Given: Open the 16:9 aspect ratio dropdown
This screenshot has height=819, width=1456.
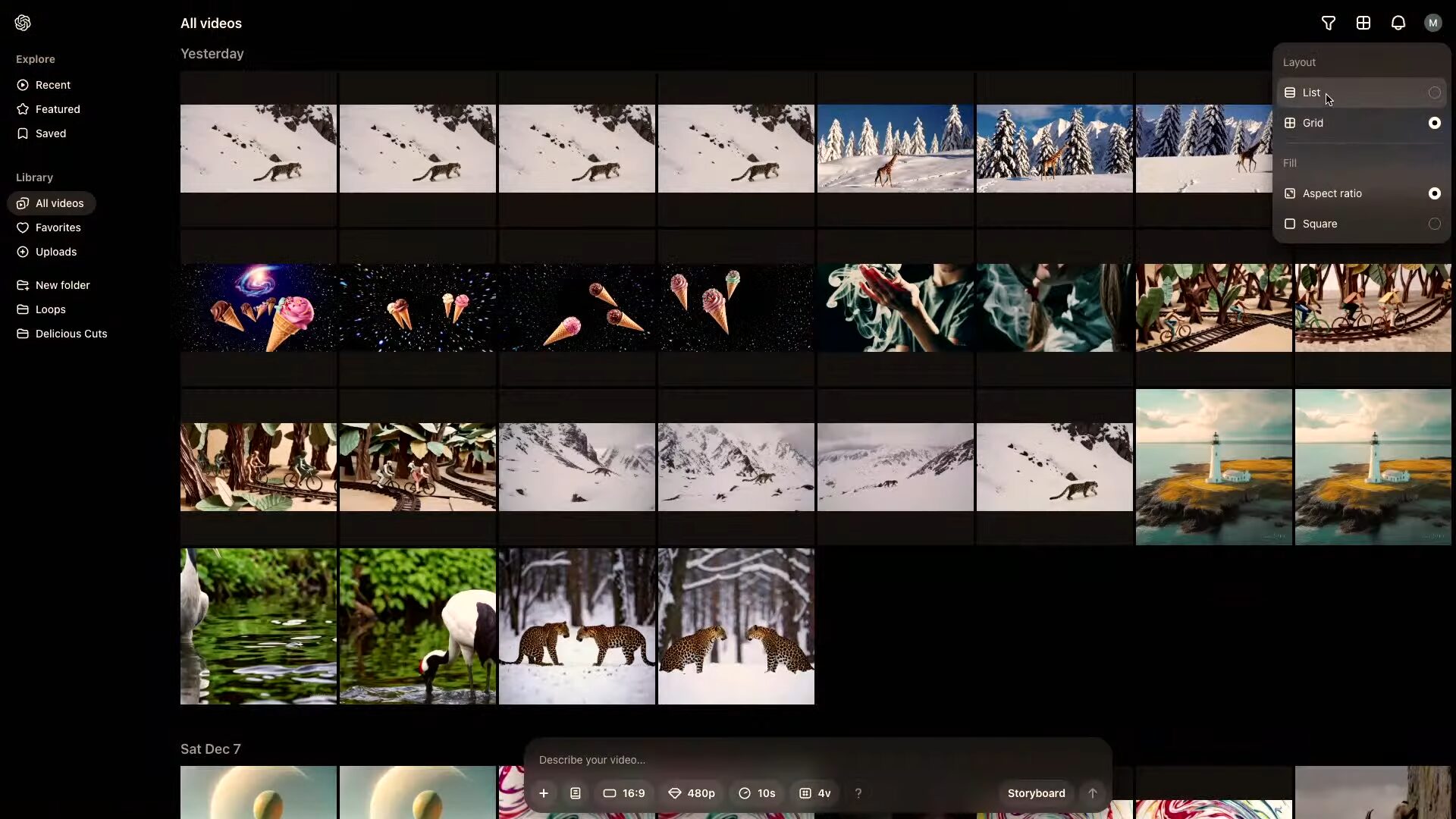Looking at the screenshot, I should [x=624, y=793].
